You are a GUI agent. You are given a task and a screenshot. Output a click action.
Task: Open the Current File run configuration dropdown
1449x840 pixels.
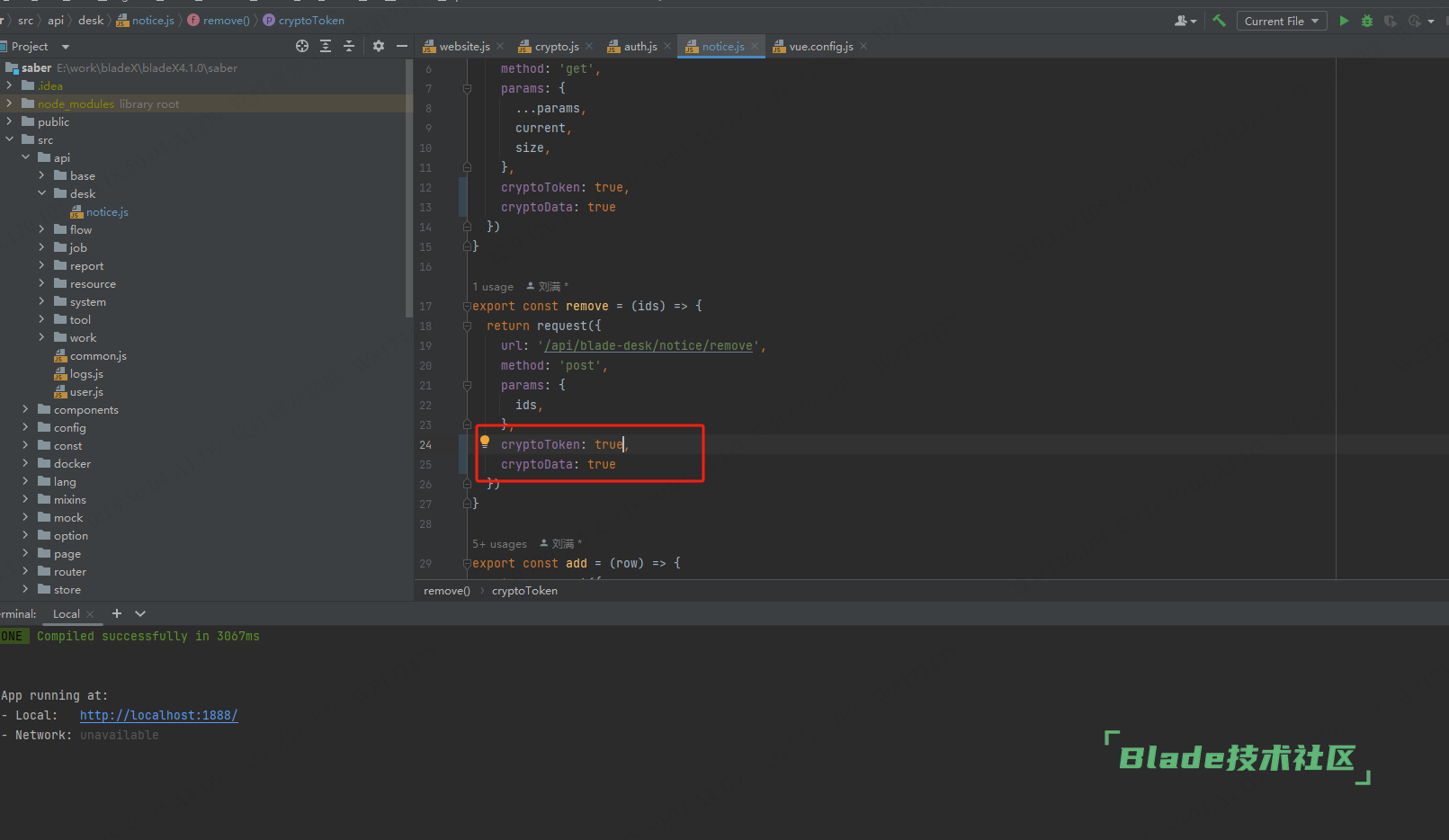point(1282,21)
